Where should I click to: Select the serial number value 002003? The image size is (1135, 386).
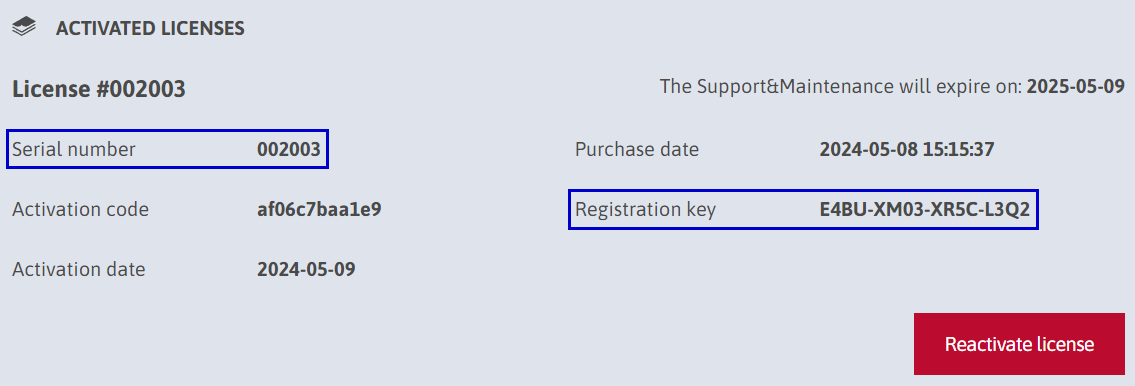[x=289, y=150]
